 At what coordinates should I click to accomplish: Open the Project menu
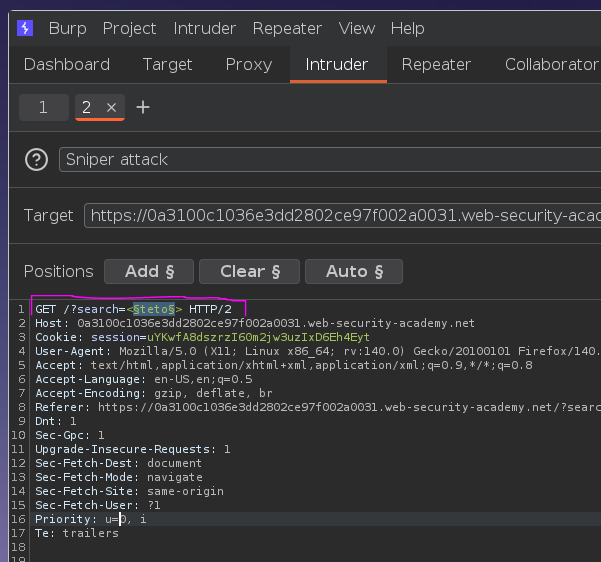tap(129, 28)
